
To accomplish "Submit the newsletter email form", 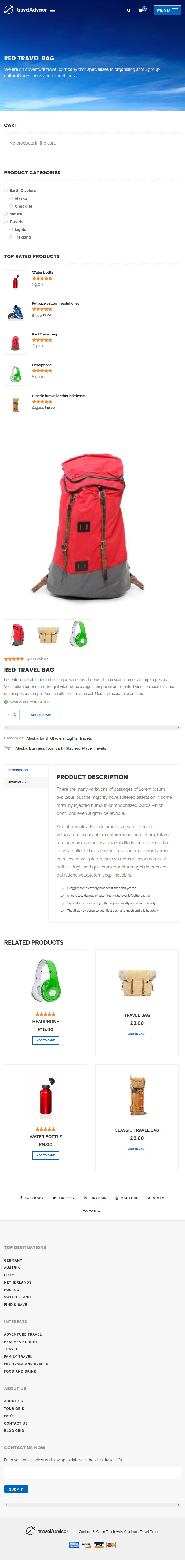I will tap(16, 1489).
